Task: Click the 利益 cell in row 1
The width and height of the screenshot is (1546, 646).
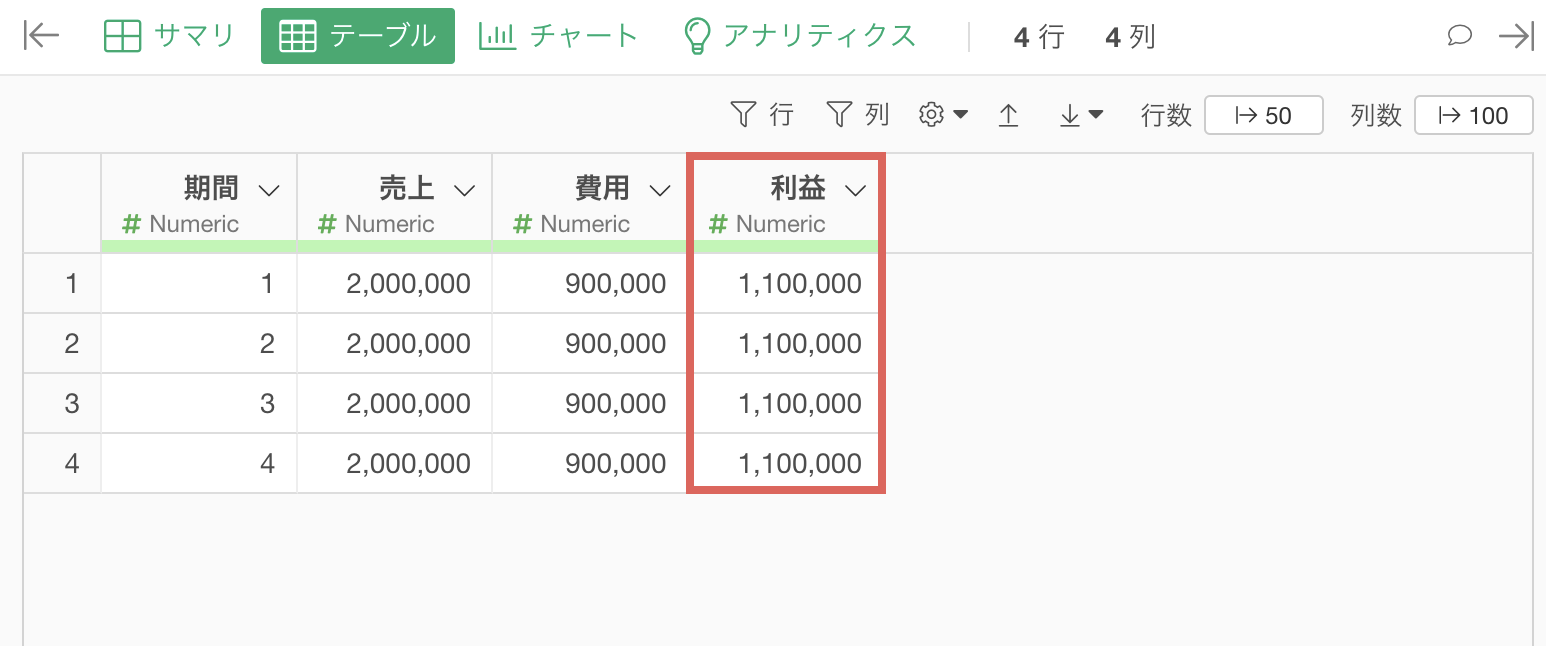Action: tap(785, 284)
